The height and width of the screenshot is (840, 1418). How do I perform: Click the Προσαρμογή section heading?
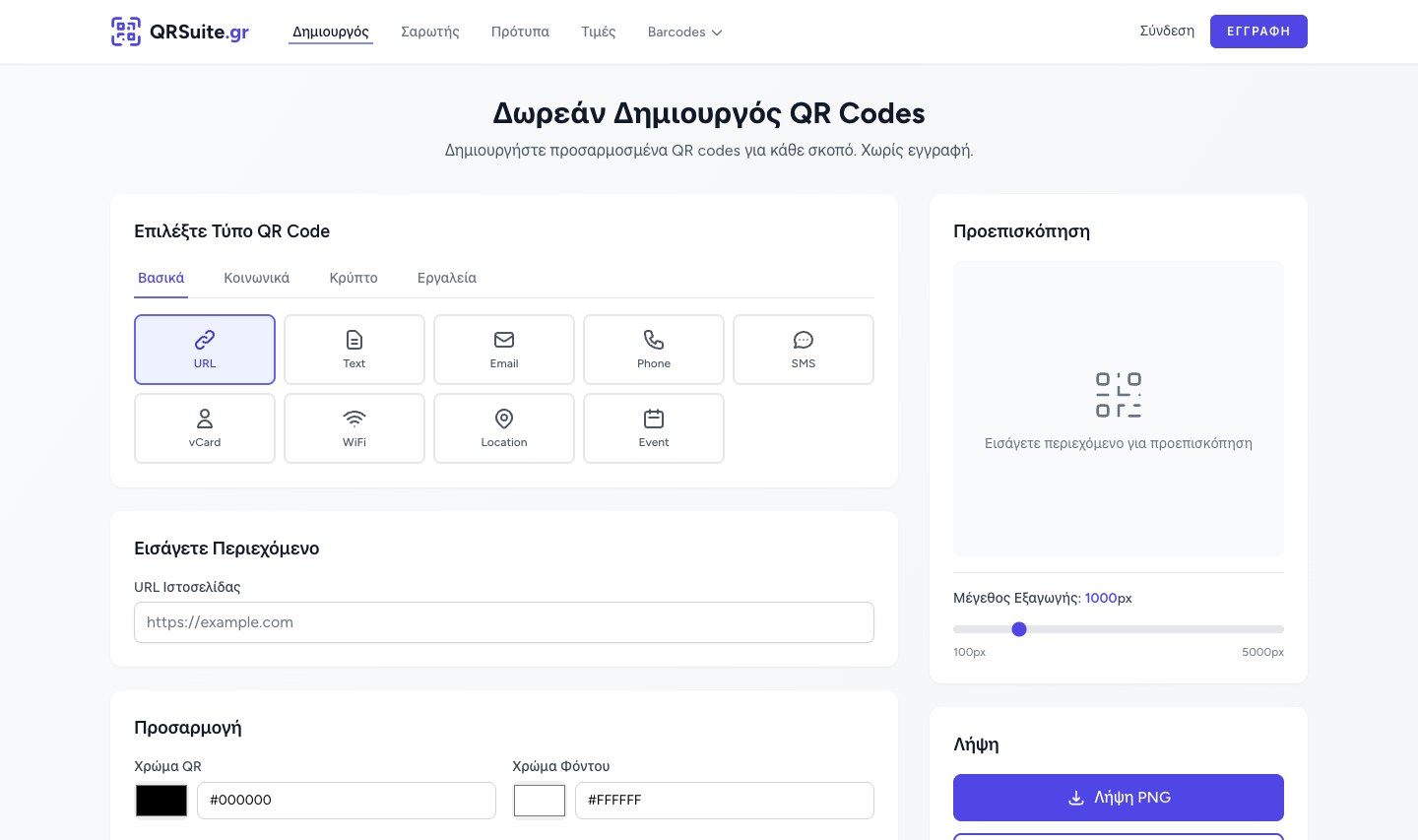pos(188,728)
